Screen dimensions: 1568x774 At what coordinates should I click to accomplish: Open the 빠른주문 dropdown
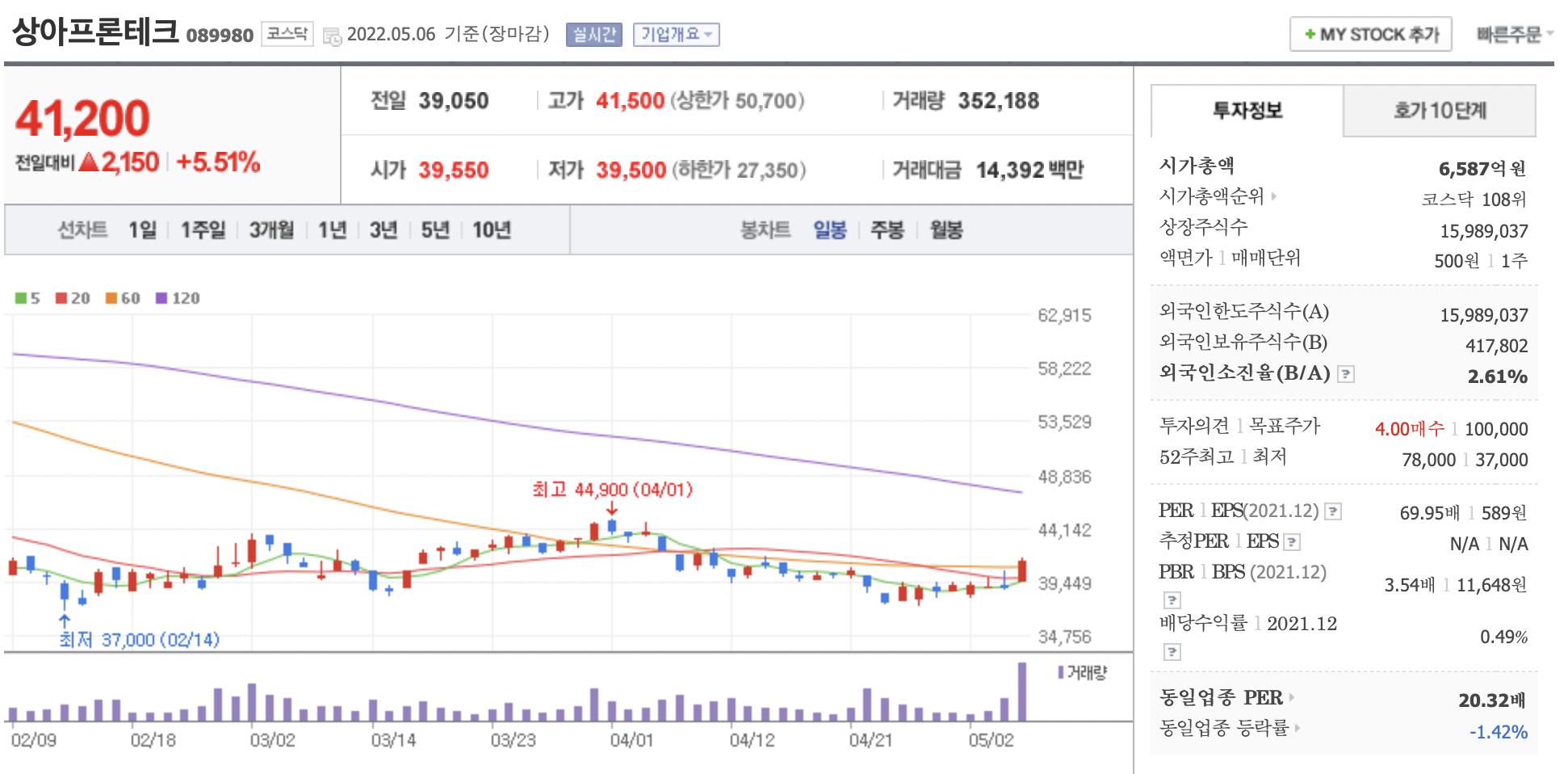point(1515,34)
